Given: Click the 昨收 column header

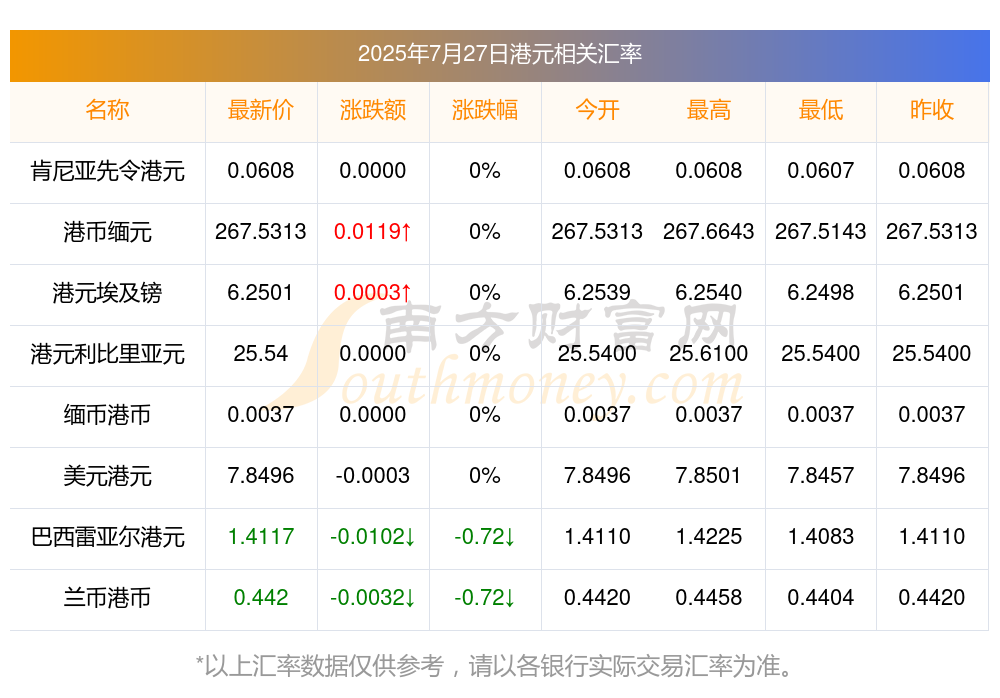Looking at the screenshot, I should coord(932,110).
